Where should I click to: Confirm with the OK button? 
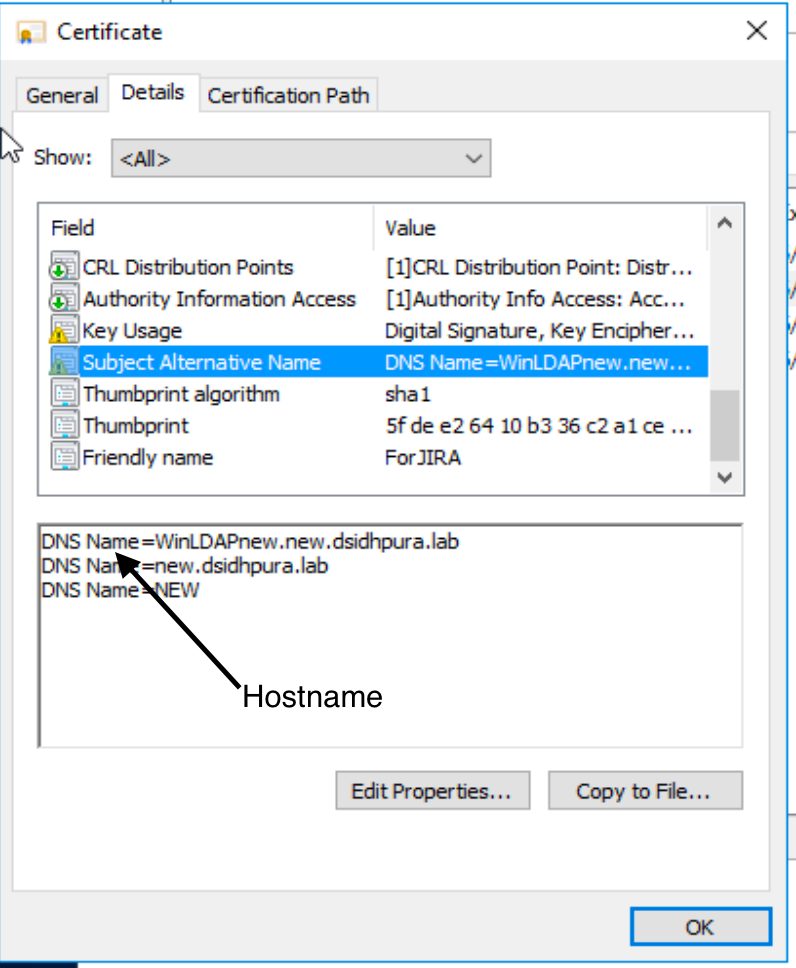click(701, 927)
